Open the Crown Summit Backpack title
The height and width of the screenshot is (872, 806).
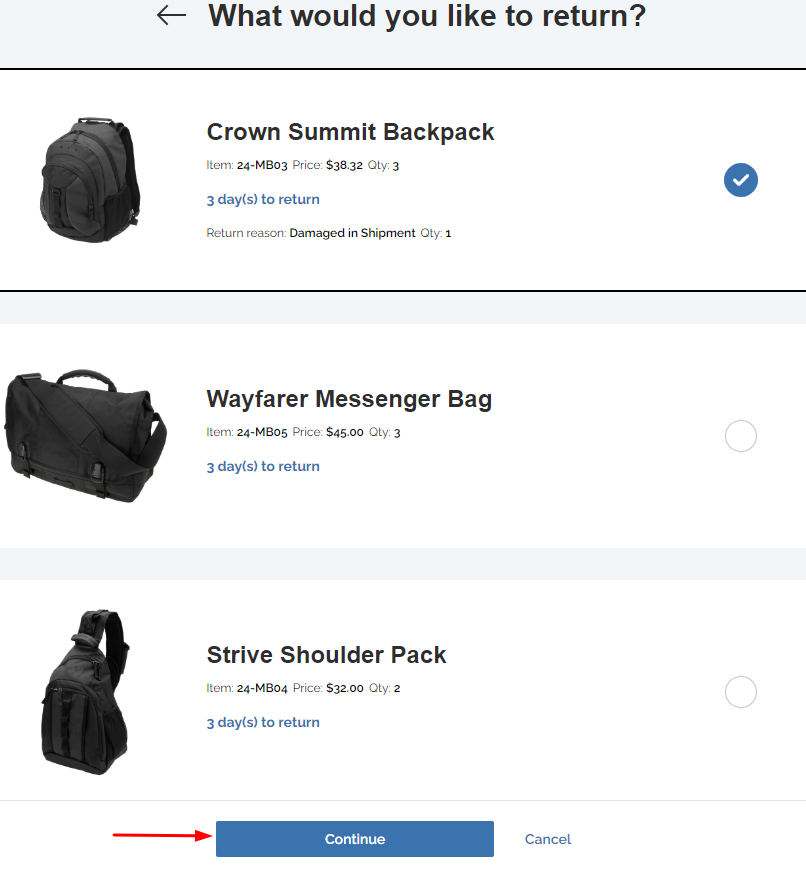(x=350, y=132)
